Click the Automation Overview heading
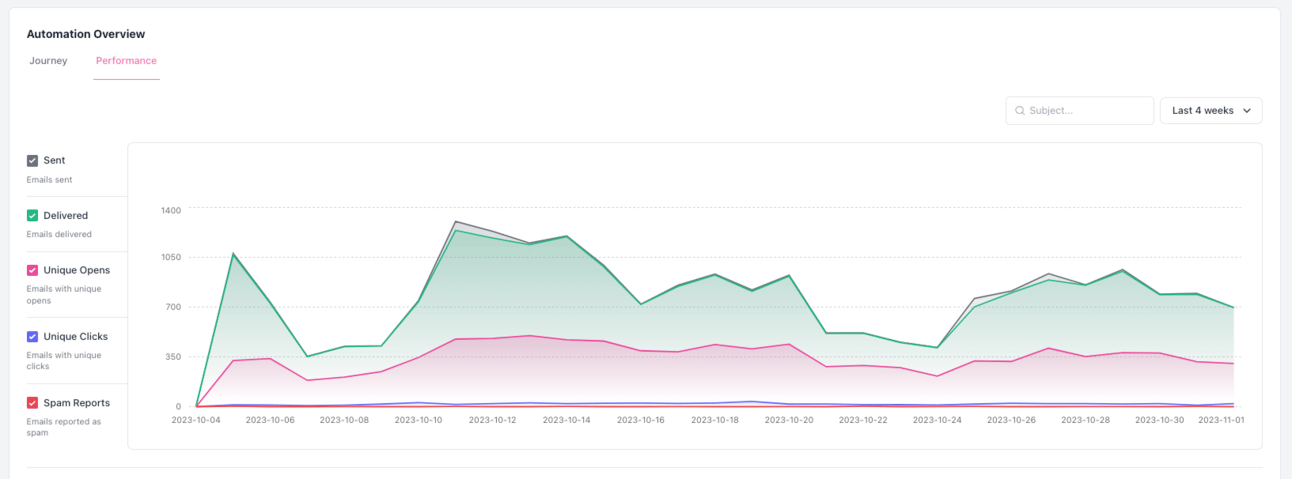Viewport: 1292px width, 479px height. pos(86,34)
